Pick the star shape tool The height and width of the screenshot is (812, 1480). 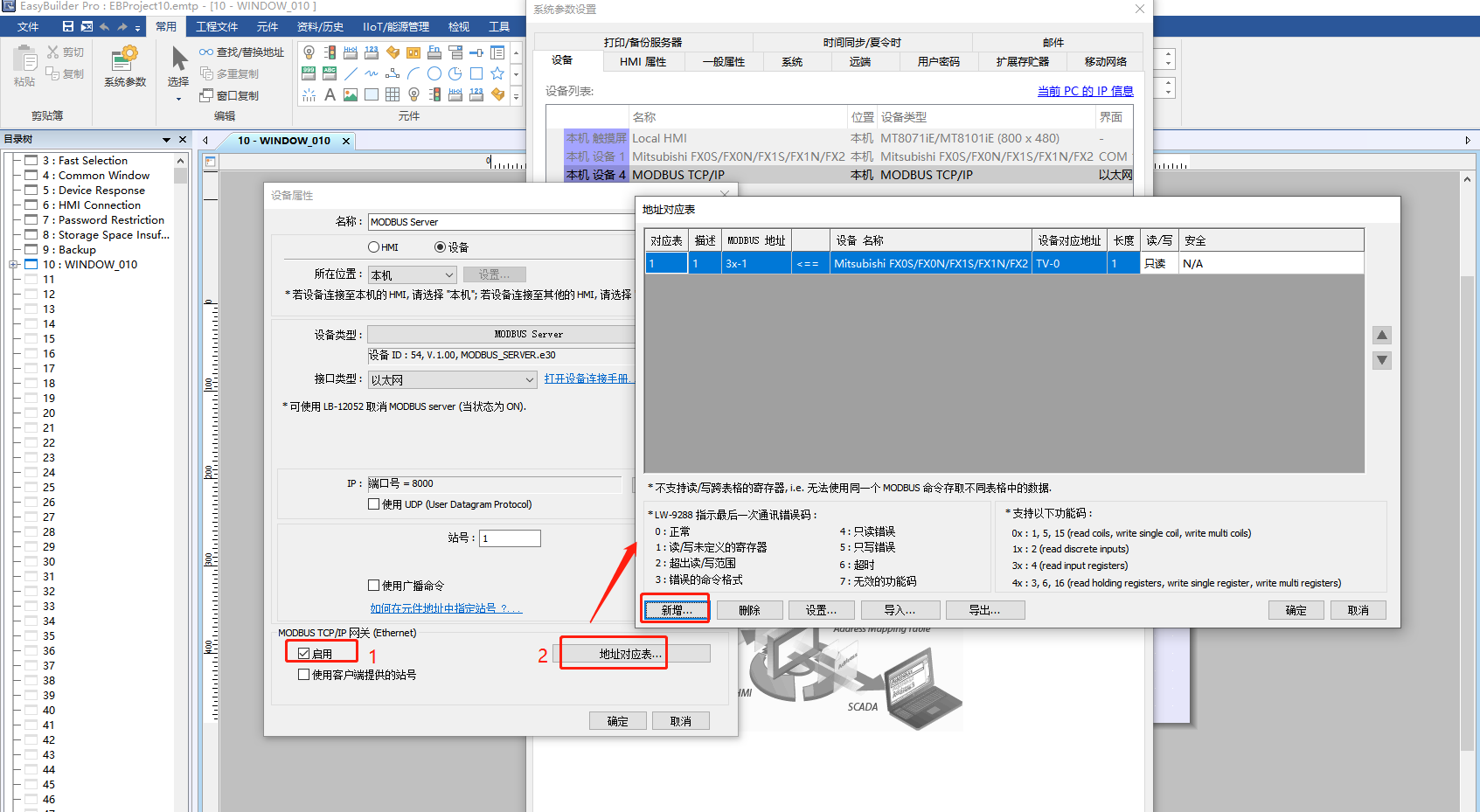point(497,73)
